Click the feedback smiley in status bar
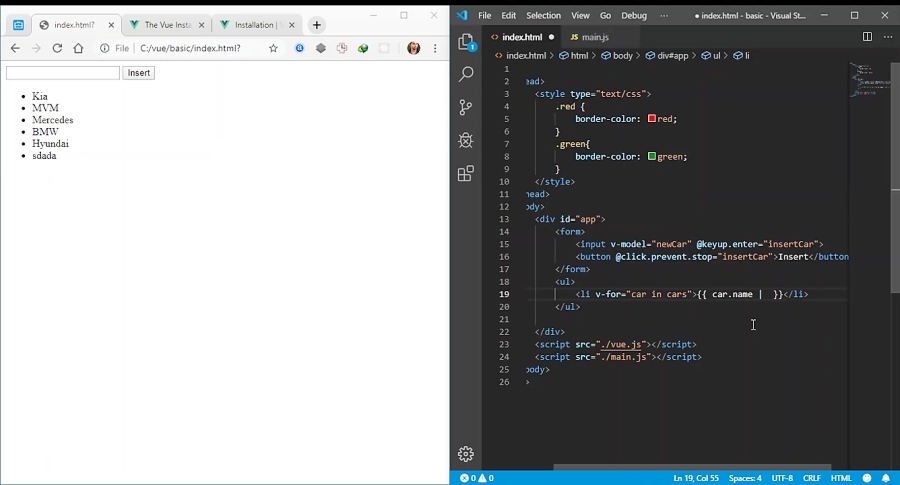Image resolution: width=900 pixels, height=485 pixels. pyautogui.click(x=867, y=478)
